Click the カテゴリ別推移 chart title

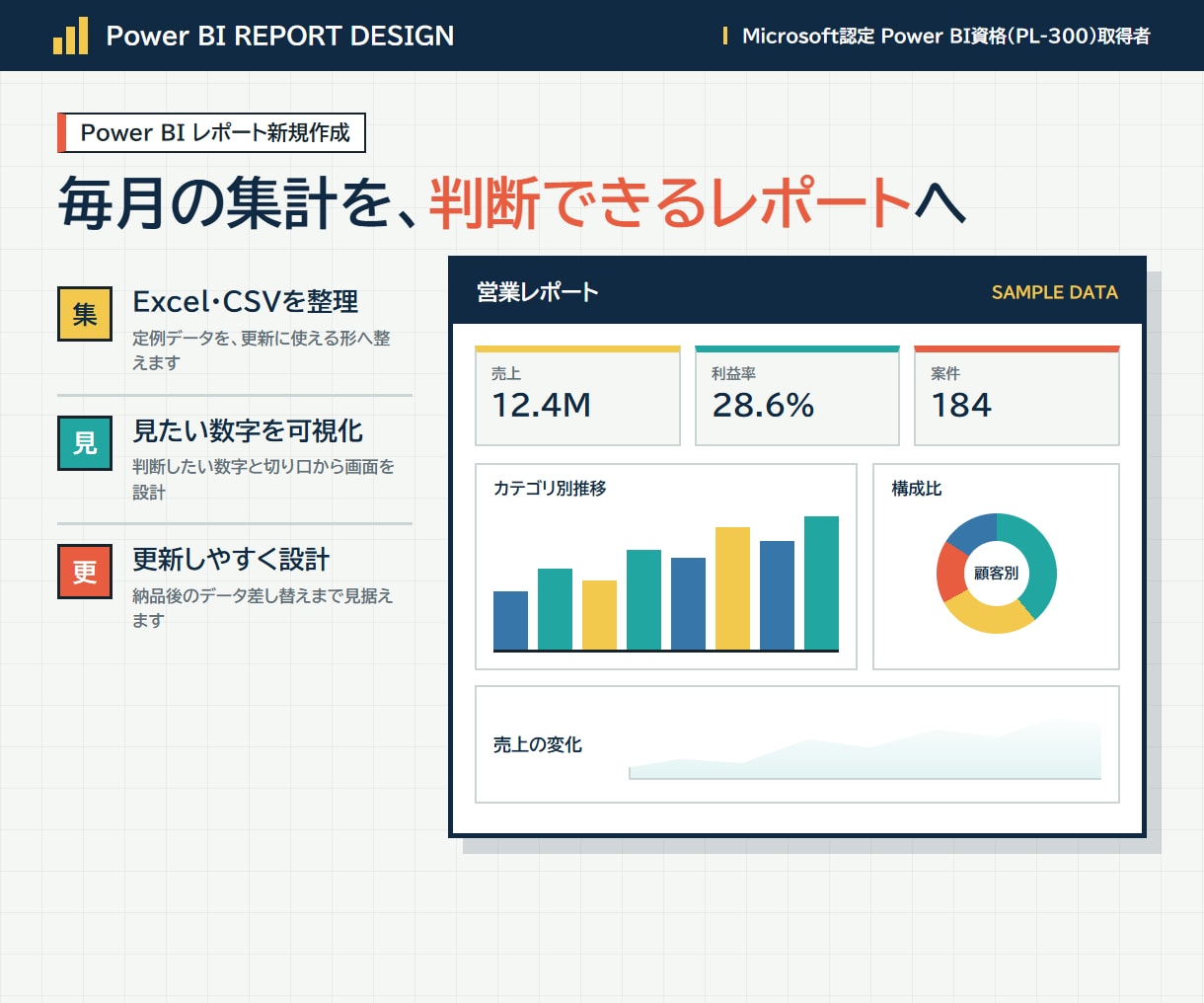550,489
